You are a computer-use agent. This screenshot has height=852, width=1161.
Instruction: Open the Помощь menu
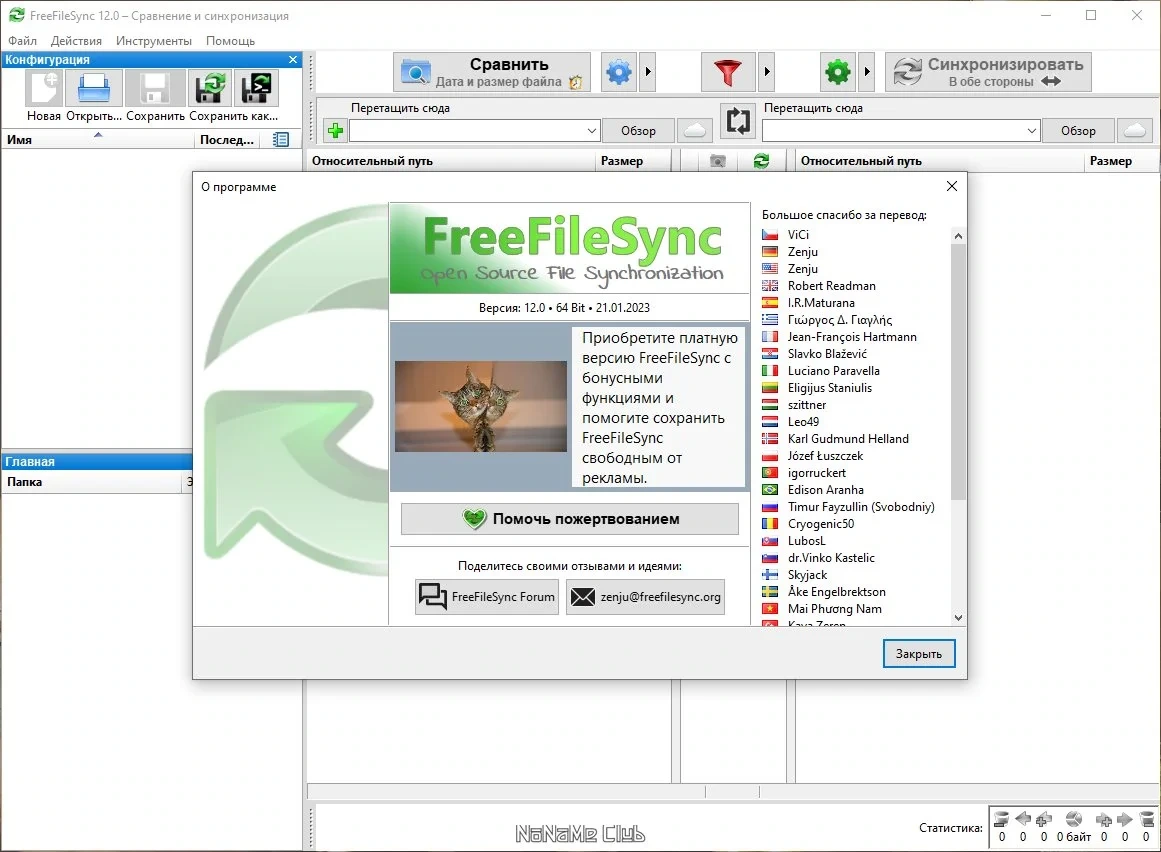230,41
